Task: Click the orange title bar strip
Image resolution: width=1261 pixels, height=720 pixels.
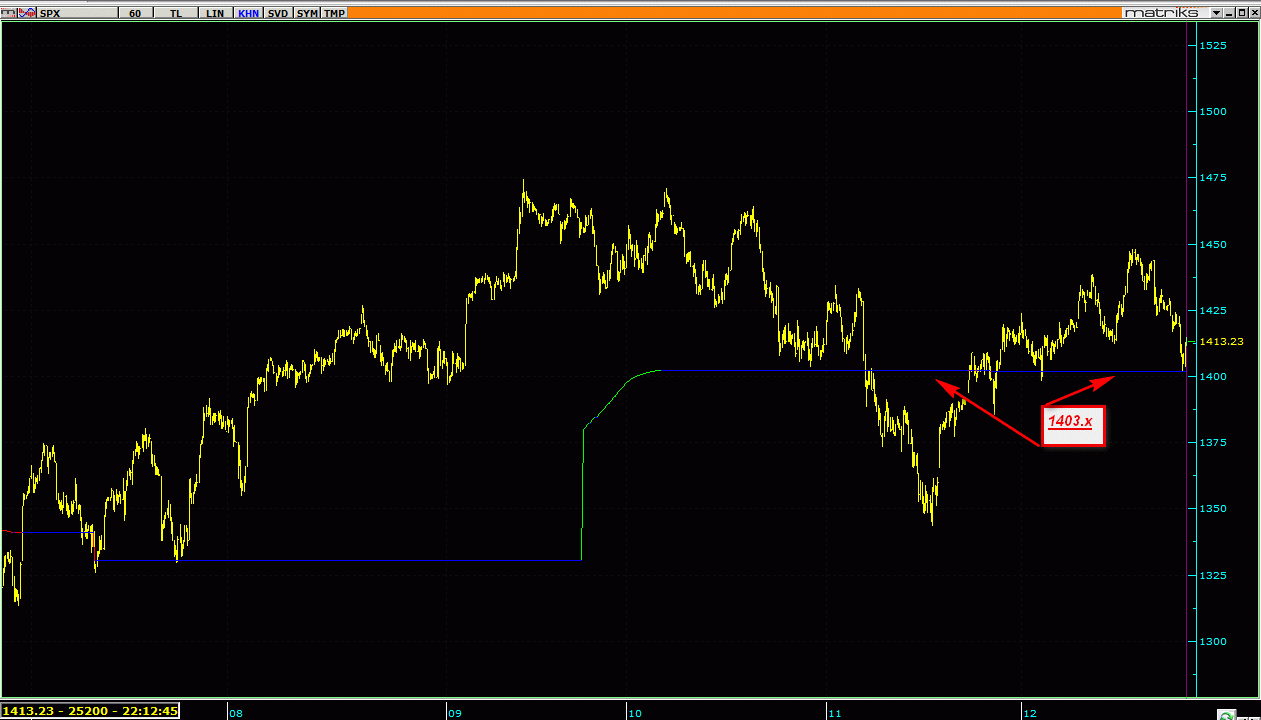Action: coord(734,13)
